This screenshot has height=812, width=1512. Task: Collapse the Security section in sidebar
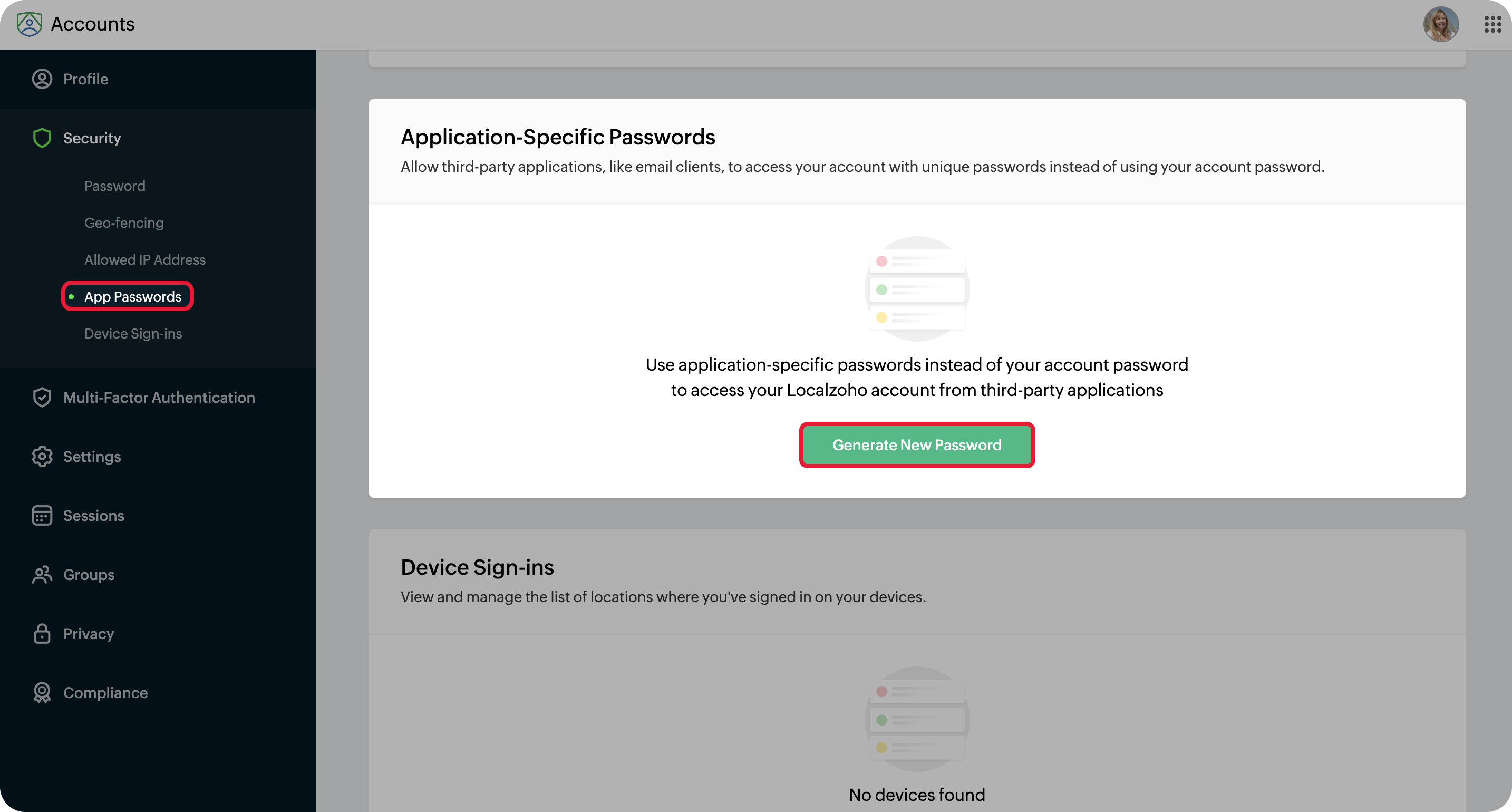pyautogui.click(x=92, y=138)
